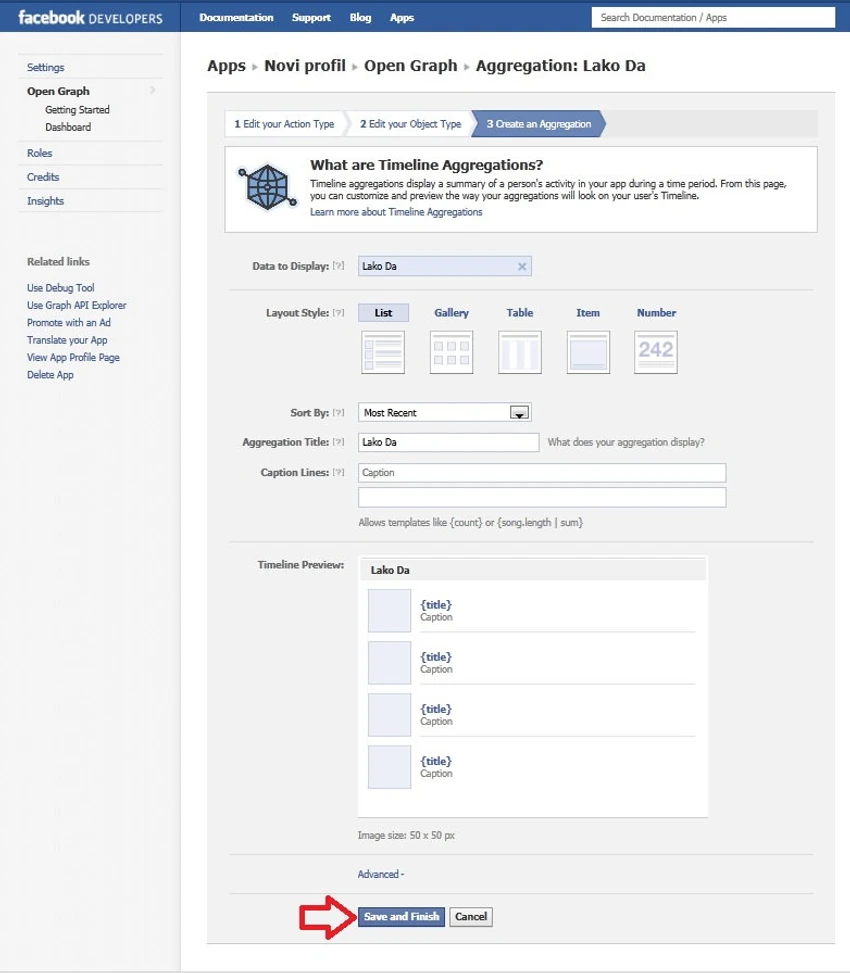Open Documentation in the top menu
Screen dimensions: 850x973
[x=236, y=17]
